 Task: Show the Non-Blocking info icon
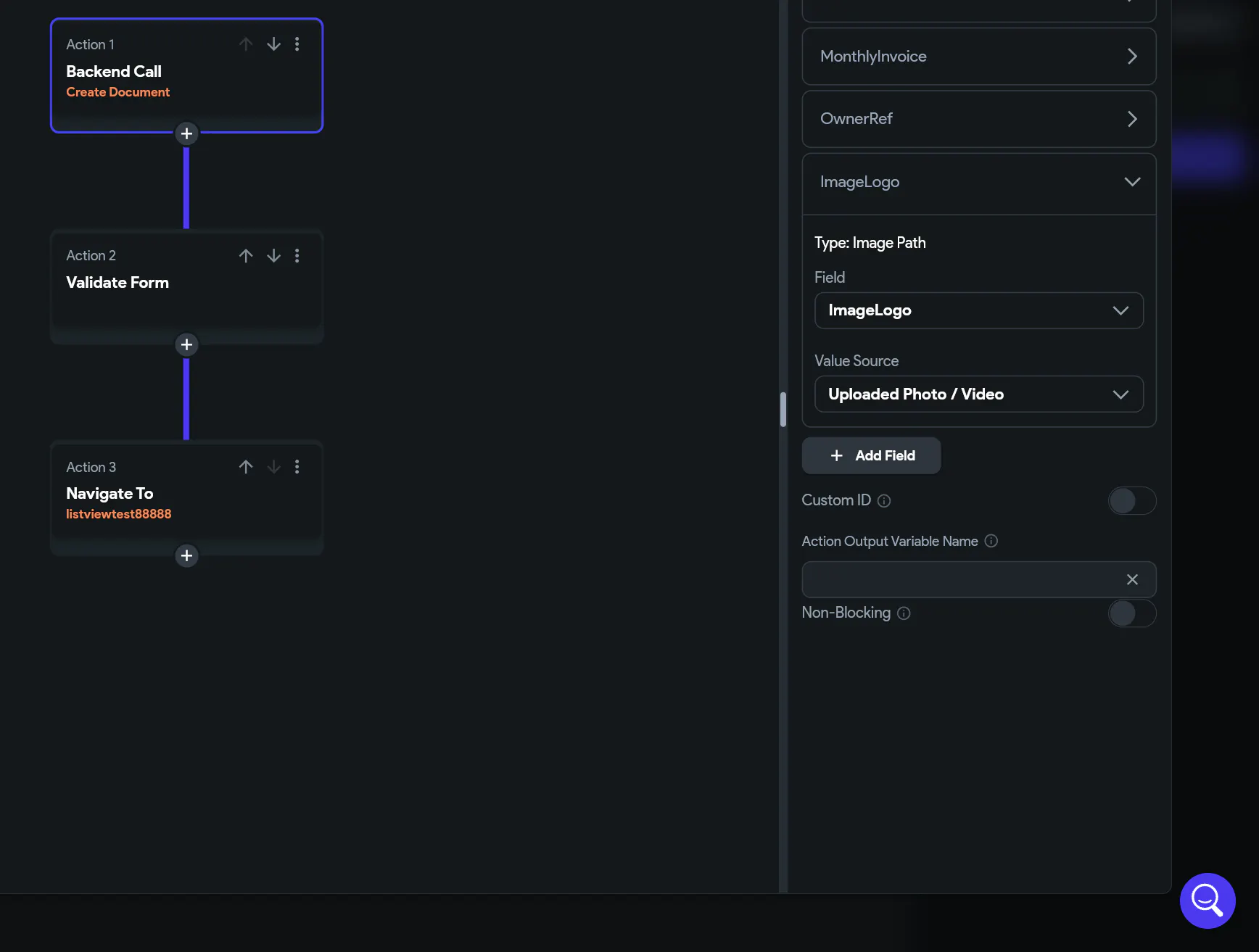tap(904, 613)
